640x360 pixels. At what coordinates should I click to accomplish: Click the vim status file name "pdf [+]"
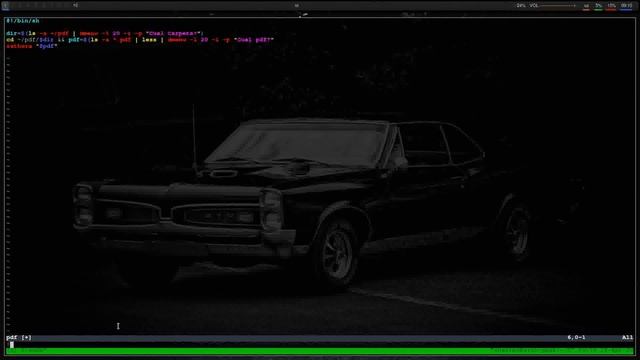pos(19,338)
